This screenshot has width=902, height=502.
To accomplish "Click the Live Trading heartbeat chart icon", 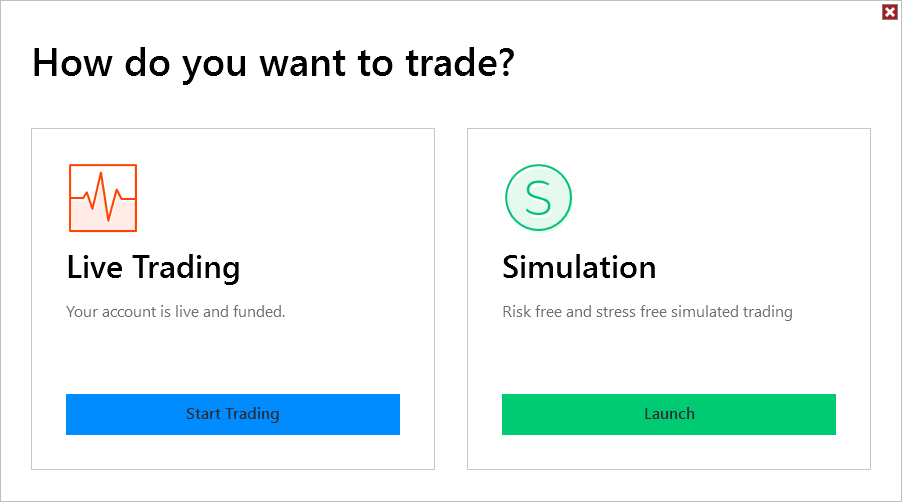I will pyautogui.click(x=103, y=198).
